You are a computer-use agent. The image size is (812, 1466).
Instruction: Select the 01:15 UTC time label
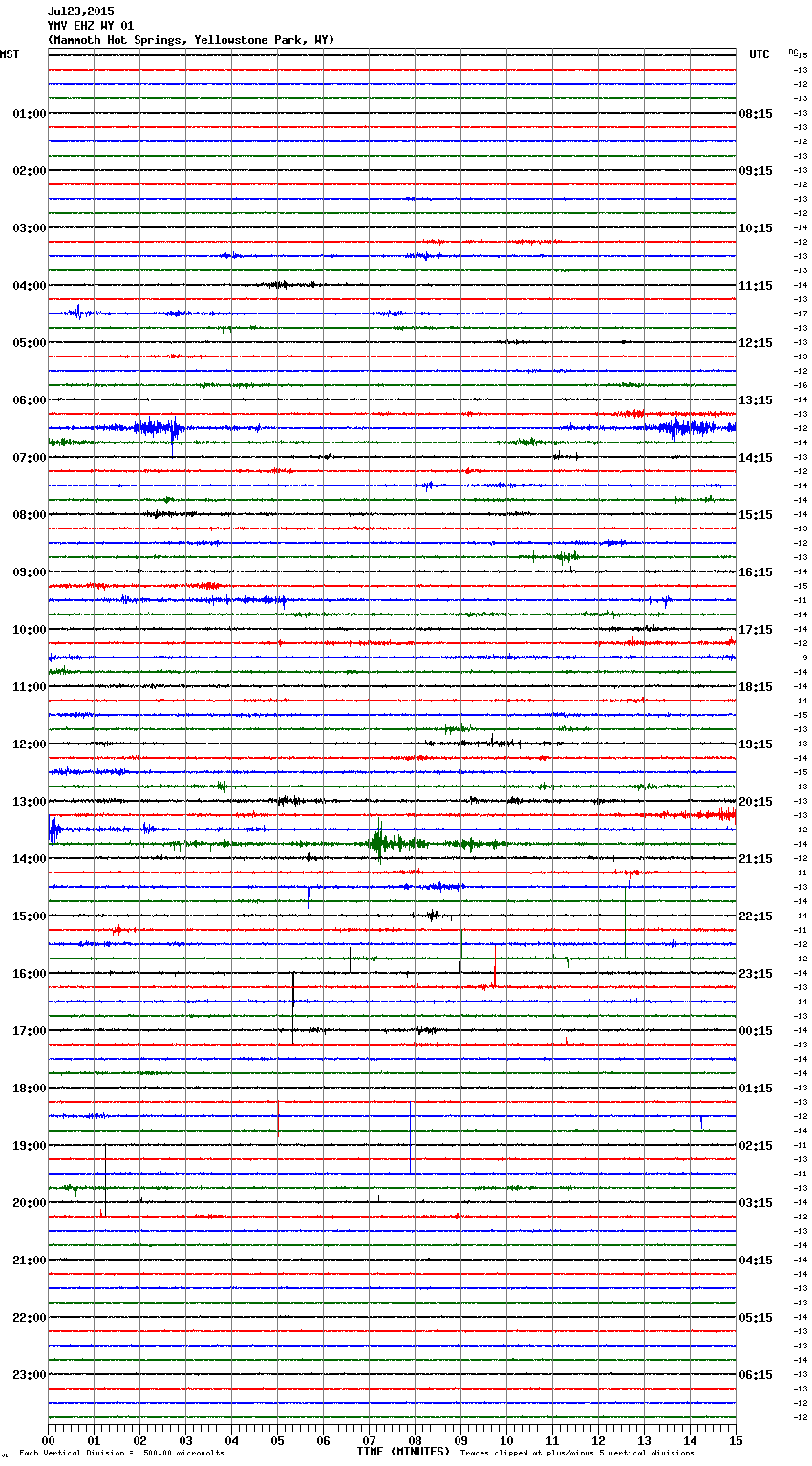pyautogui.click(x=756, y=1089)
